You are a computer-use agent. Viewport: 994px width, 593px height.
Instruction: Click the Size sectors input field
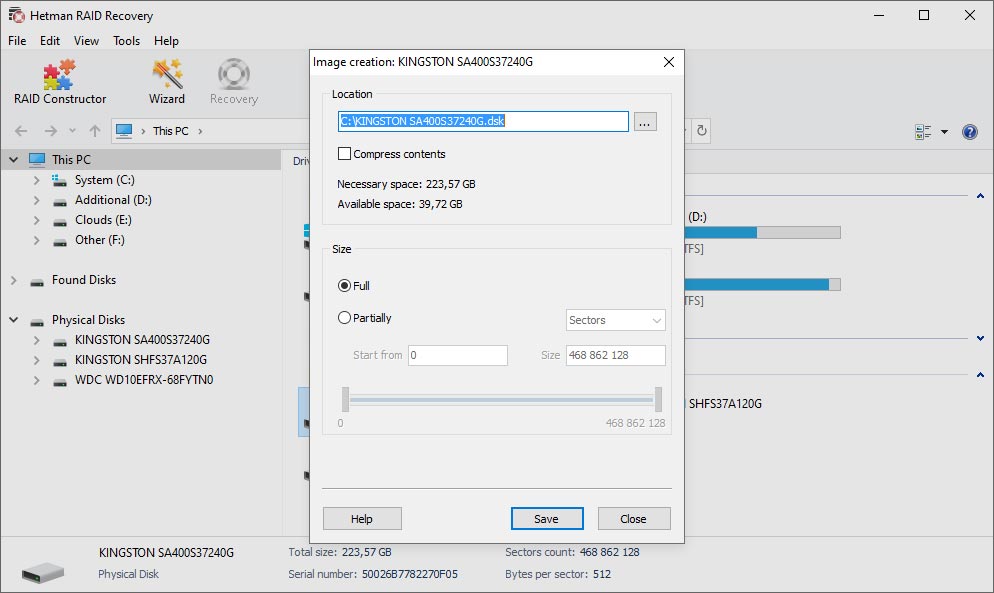(616, 355)
